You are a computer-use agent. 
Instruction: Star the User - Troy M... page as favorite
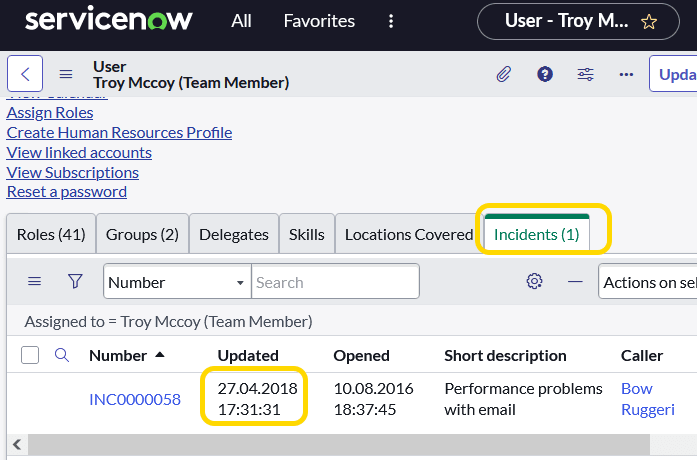(x=649, y=21)
